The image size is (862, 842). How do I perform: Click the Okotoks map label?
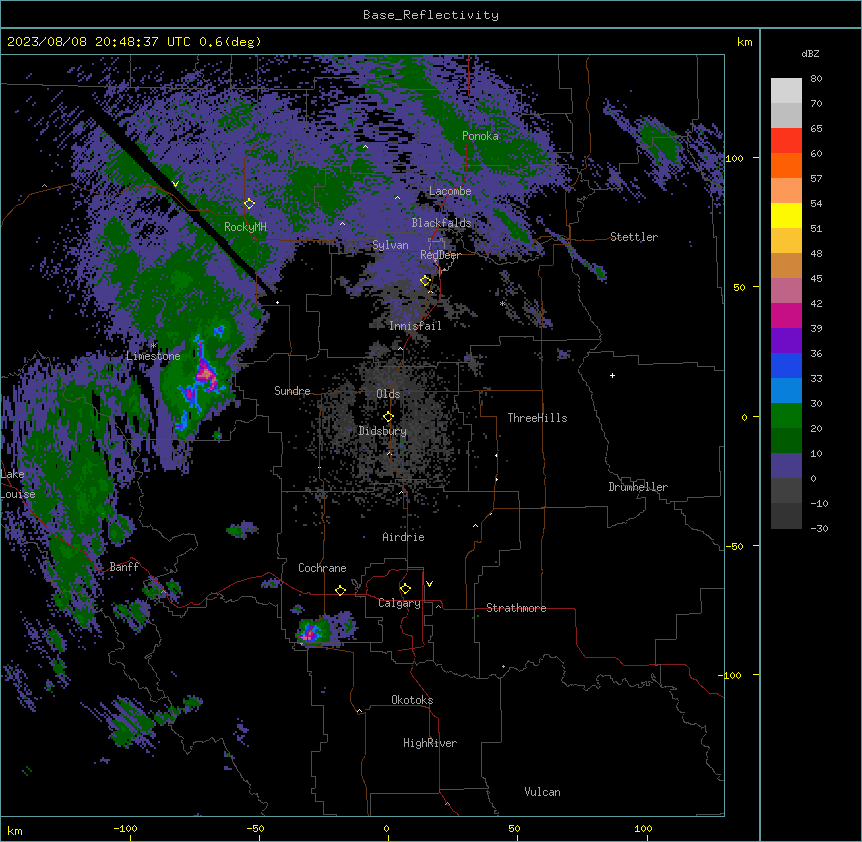[x=412, y=700]
